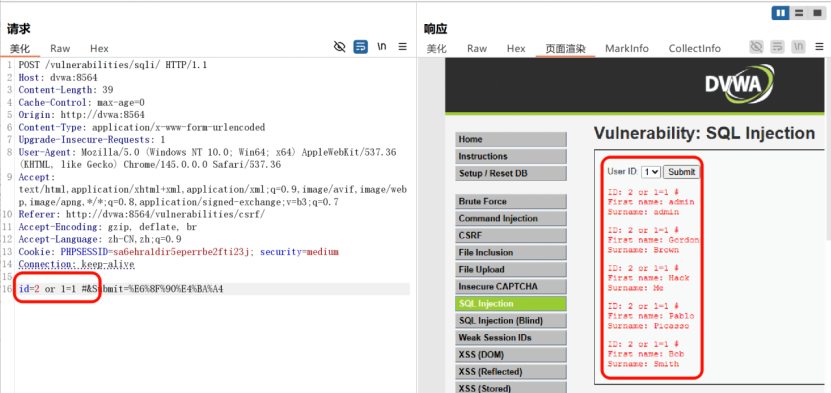Viewport: 831px width, 393px height.
Task: Toggle non-printable characters icon in response panel
Action: click(x=756, y=47)
